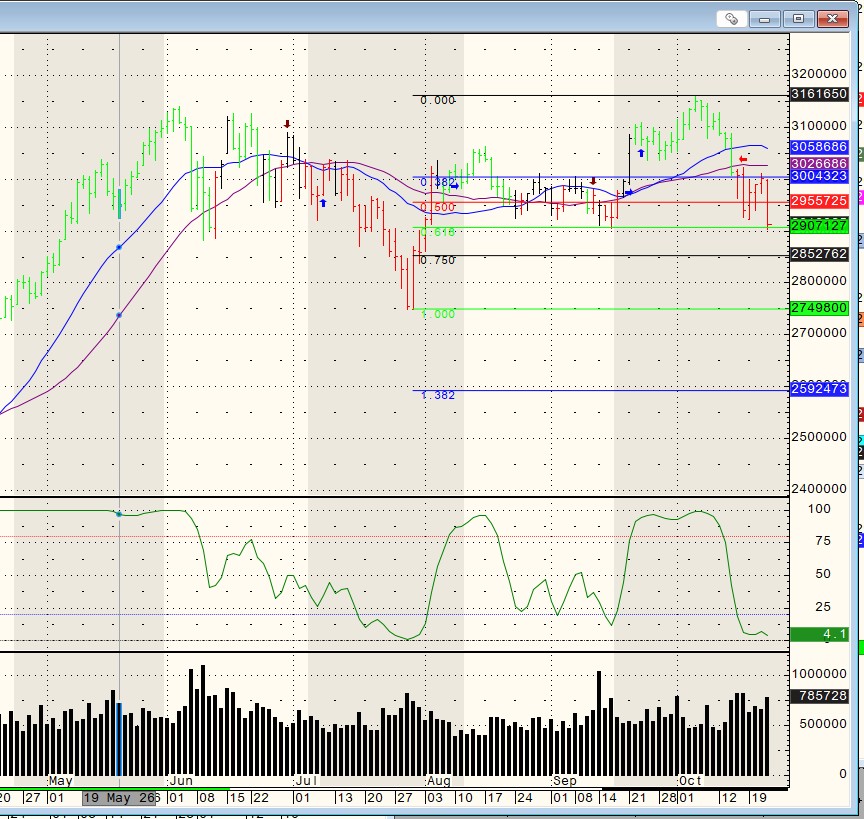Click the 3200000 price axis label
The width and height of the screenshot is (864, 819).
[819, 74]
